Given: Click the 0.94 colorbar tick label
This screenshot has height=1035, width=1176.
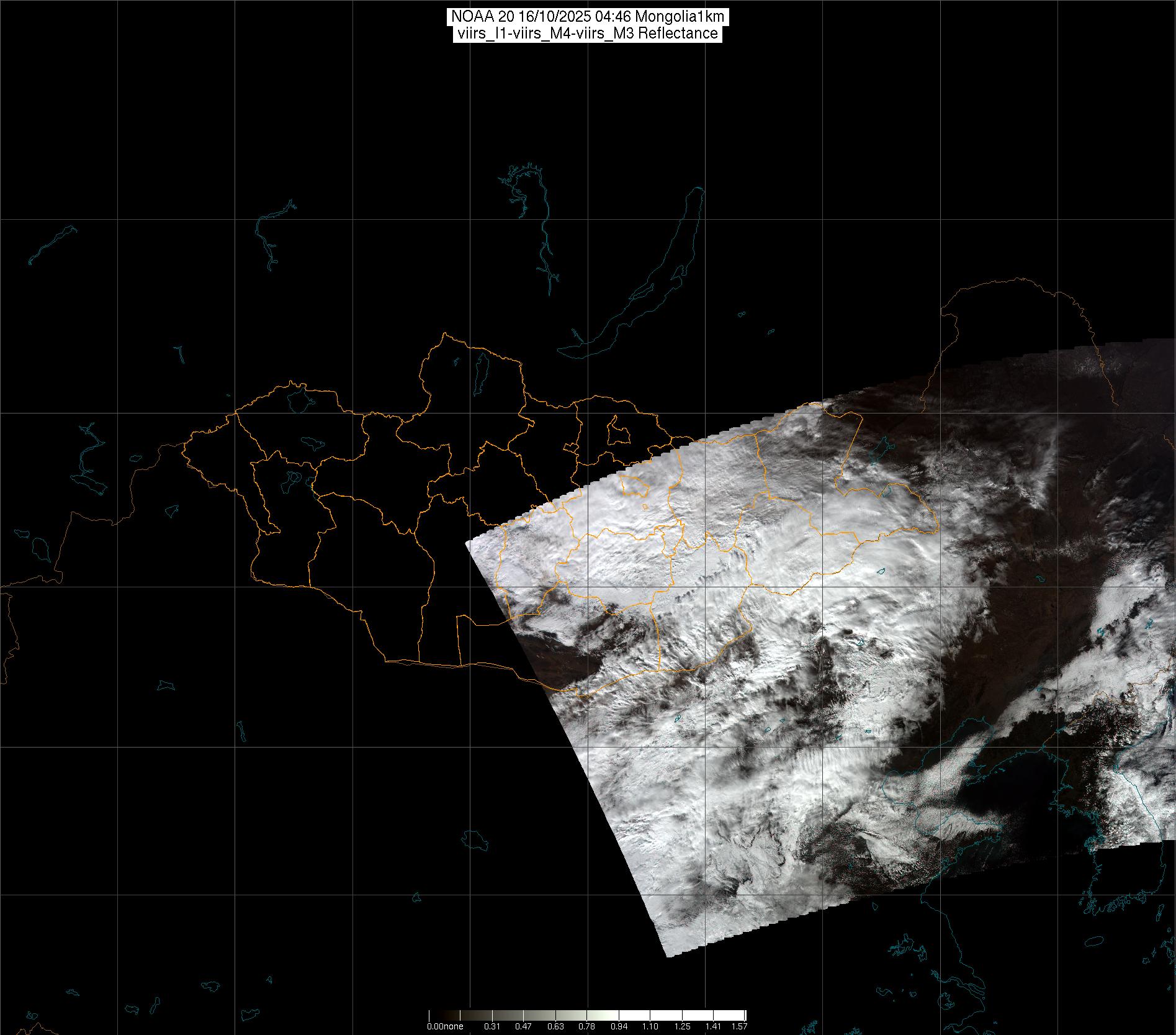Looking at the screenshot, I should click(x=619, y=1026).
